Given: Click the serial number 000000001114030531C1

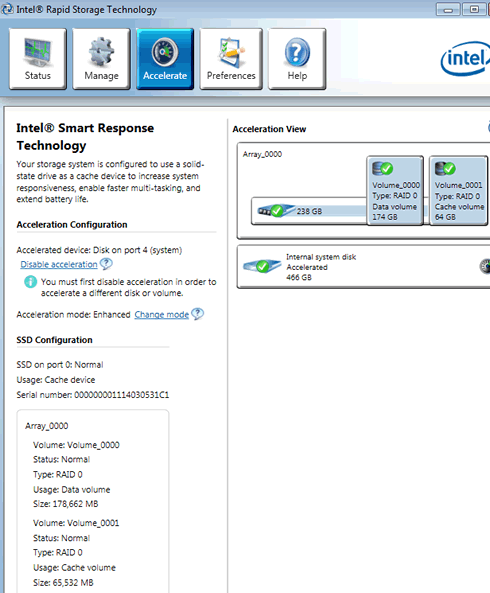Looking at the screenshot, I should (x=121, y=395).
